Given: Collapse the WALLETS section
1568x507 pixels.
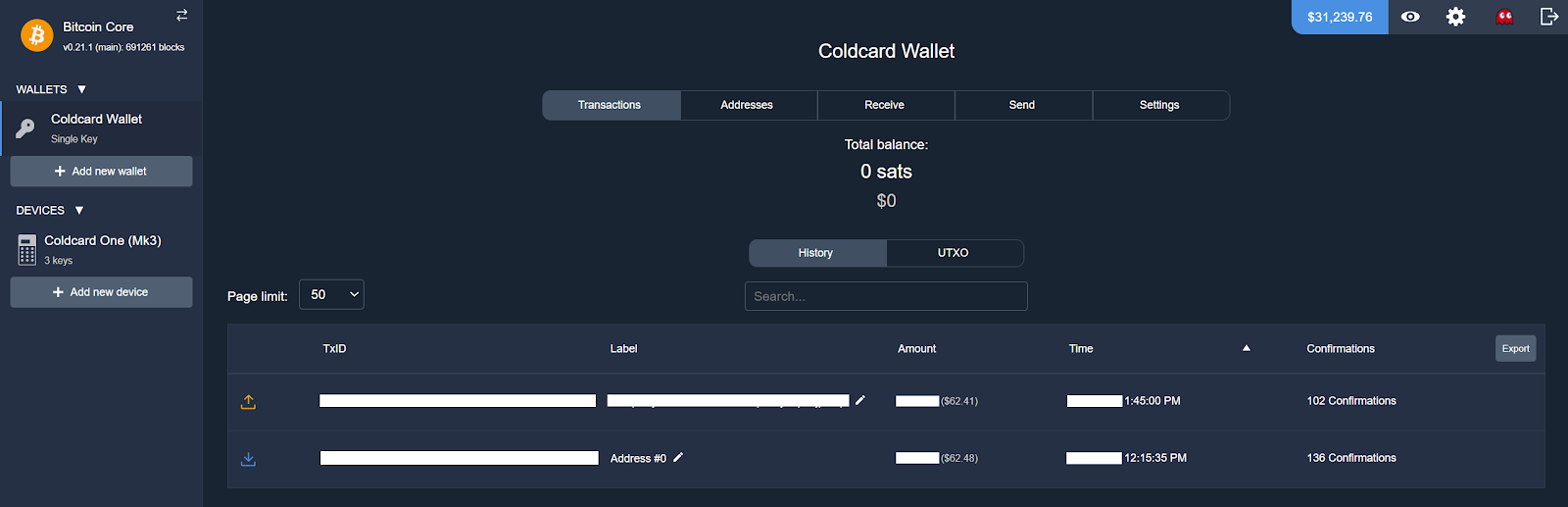Looking at the screenshot, I should [81, 89].
